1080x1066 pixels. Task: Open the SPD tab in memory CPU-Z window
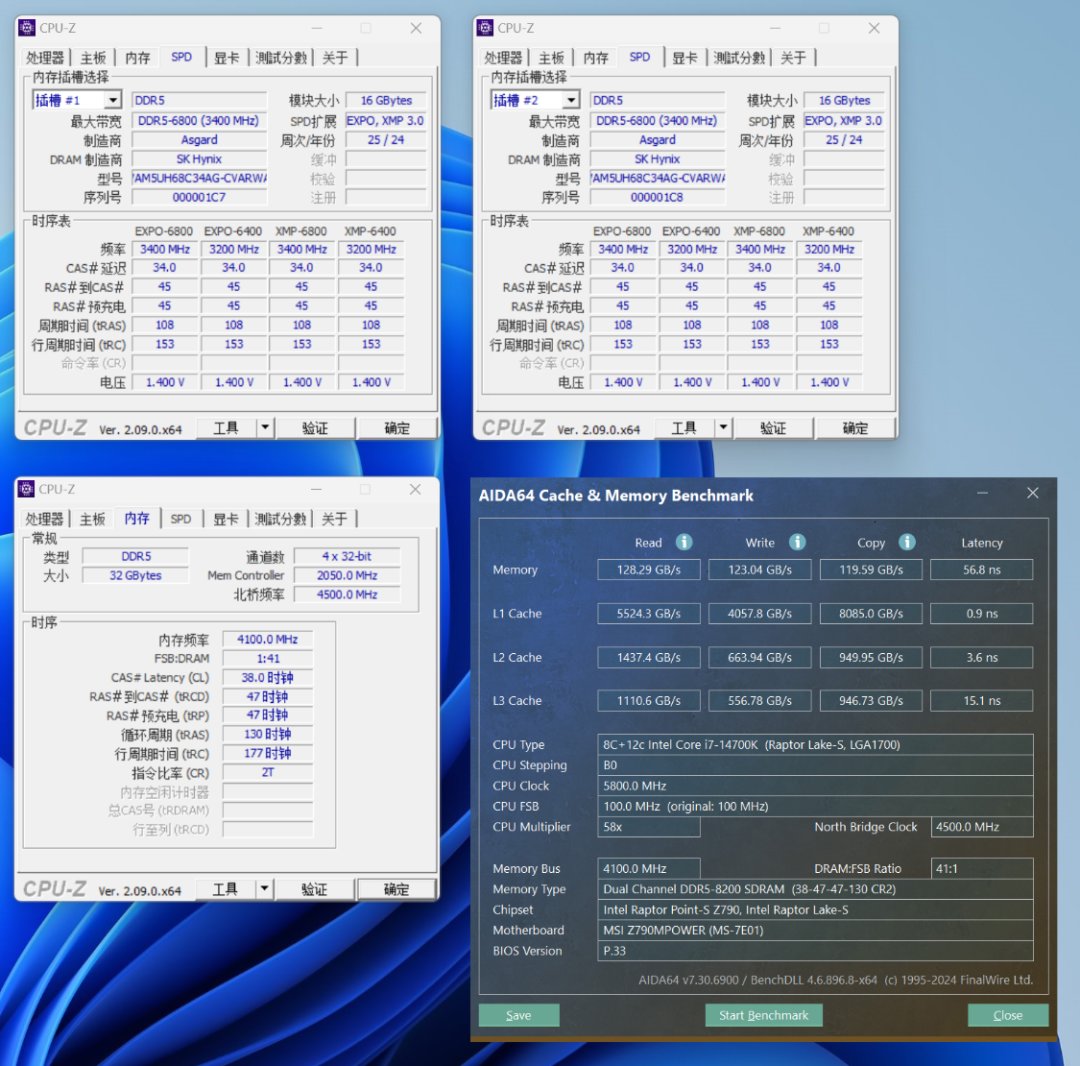(x=181, y=519)
